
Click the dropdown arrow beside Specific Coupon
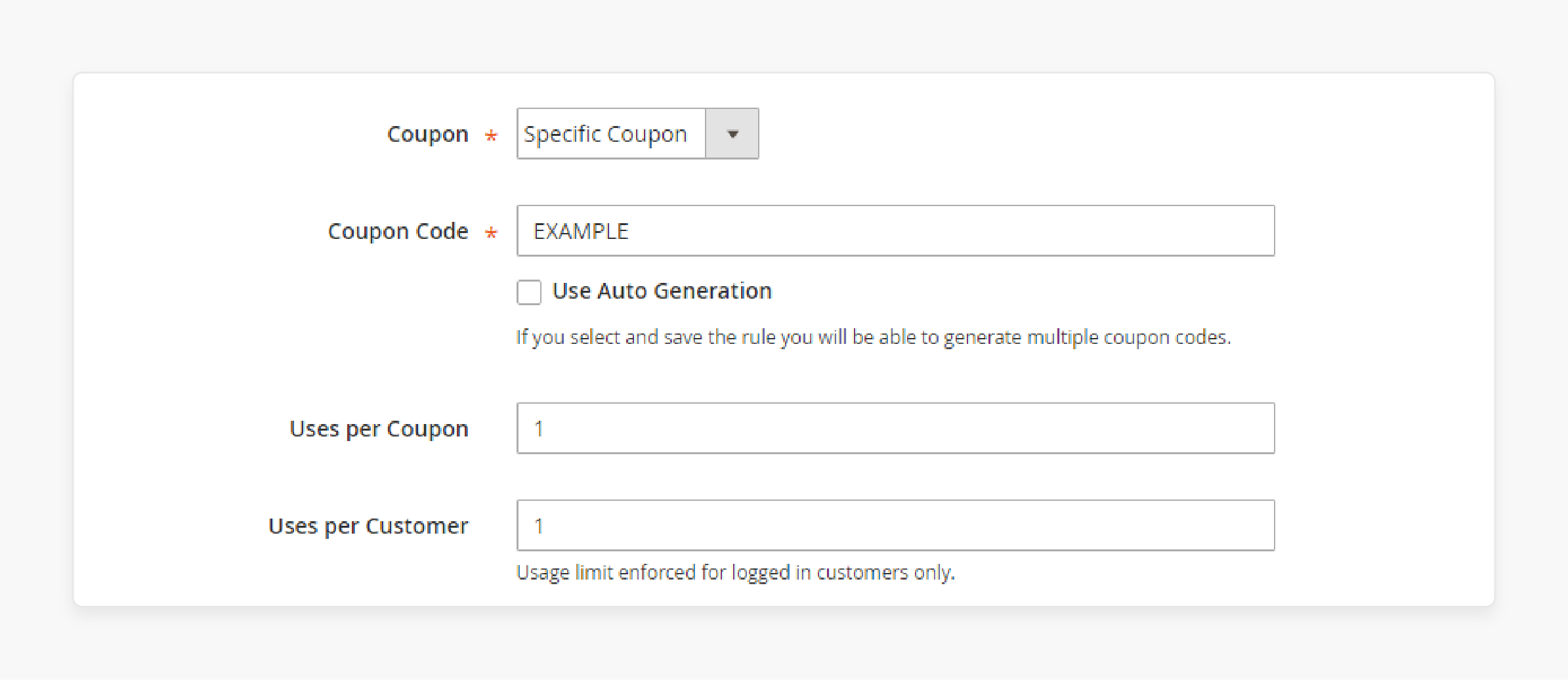tap(731, 133)
